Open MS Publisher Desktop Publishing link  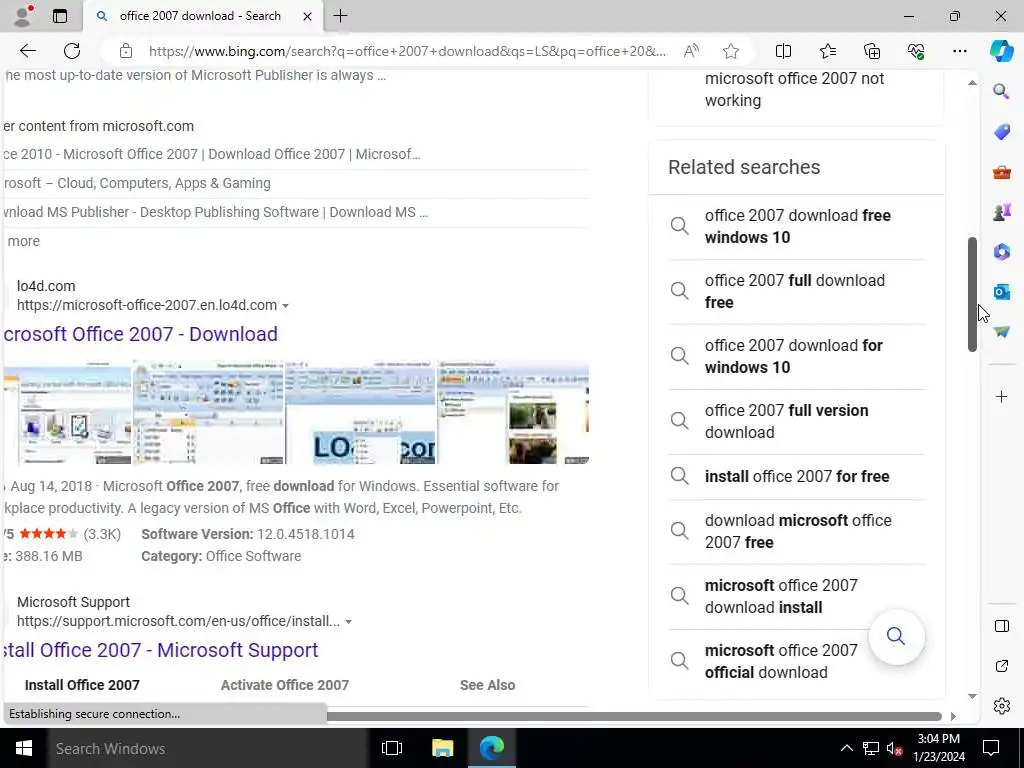click(216, 212)
